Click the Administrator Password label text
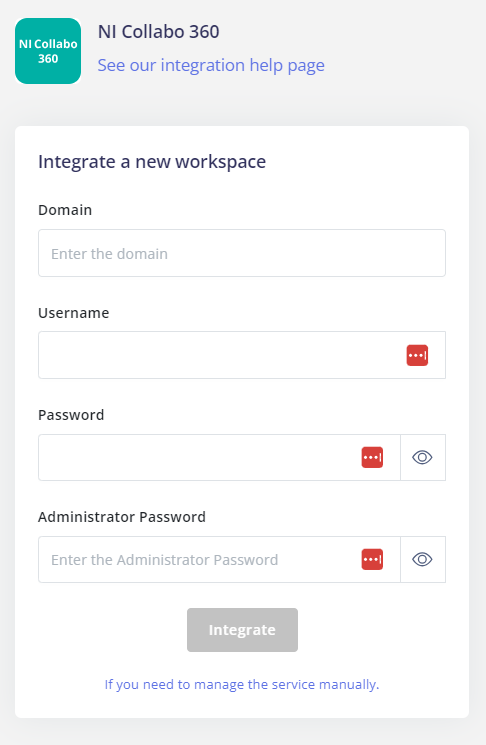The width and height of the screenshot is (486, 745). pos(122,517)
